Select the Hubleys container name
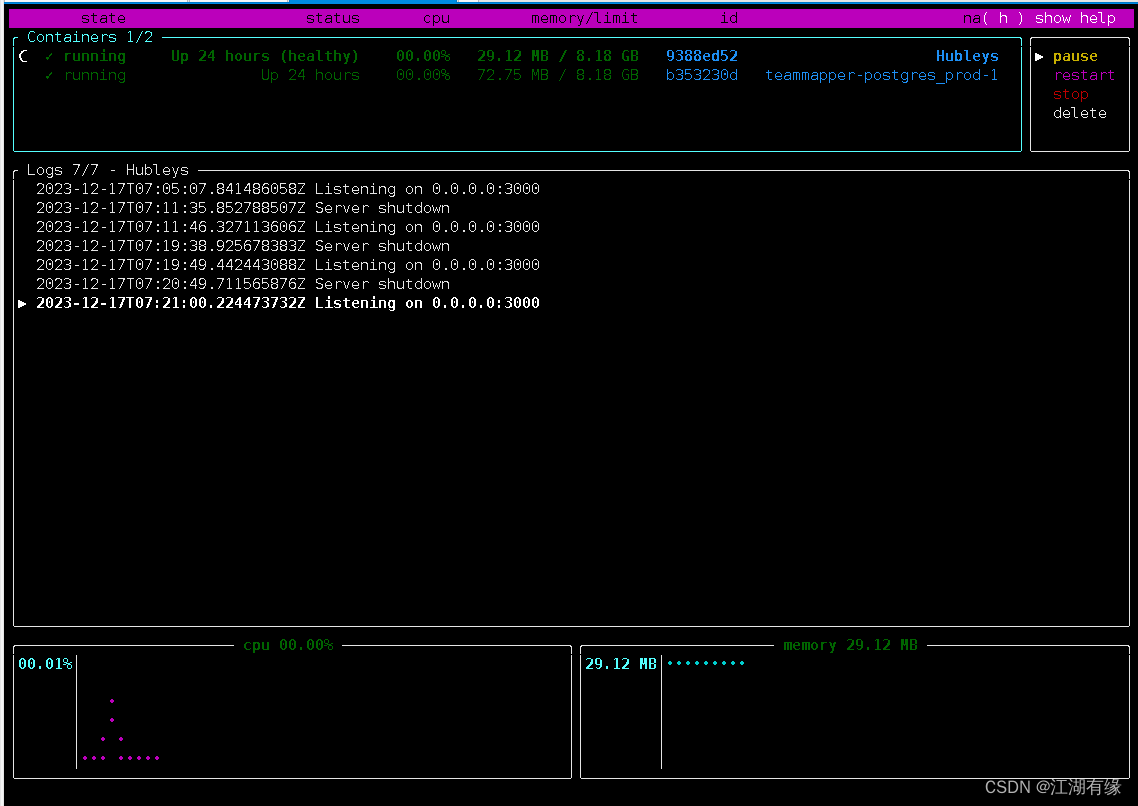Viewport: 1138px width, 806px height. click(967, 56)
